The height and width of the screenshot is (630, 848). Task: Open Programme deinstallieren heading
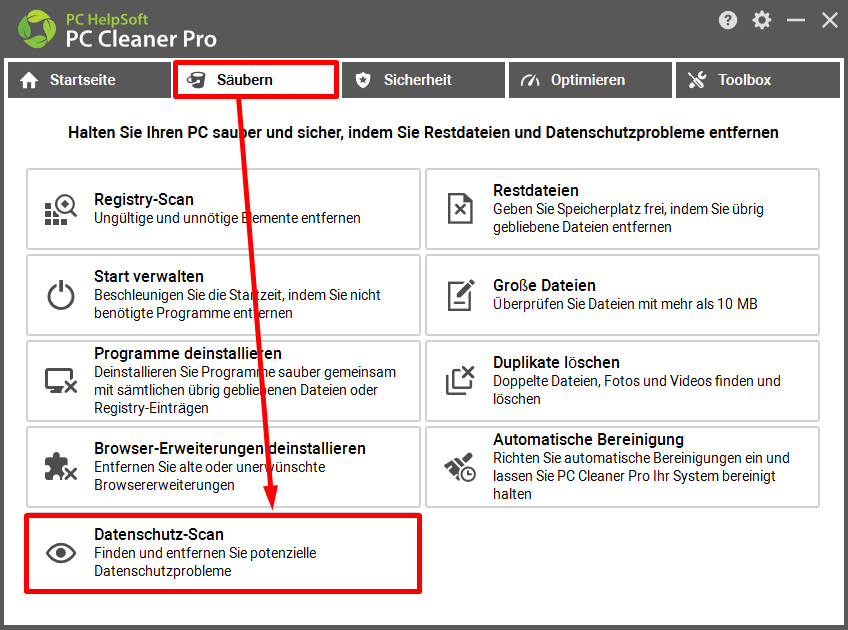point(188,354)
